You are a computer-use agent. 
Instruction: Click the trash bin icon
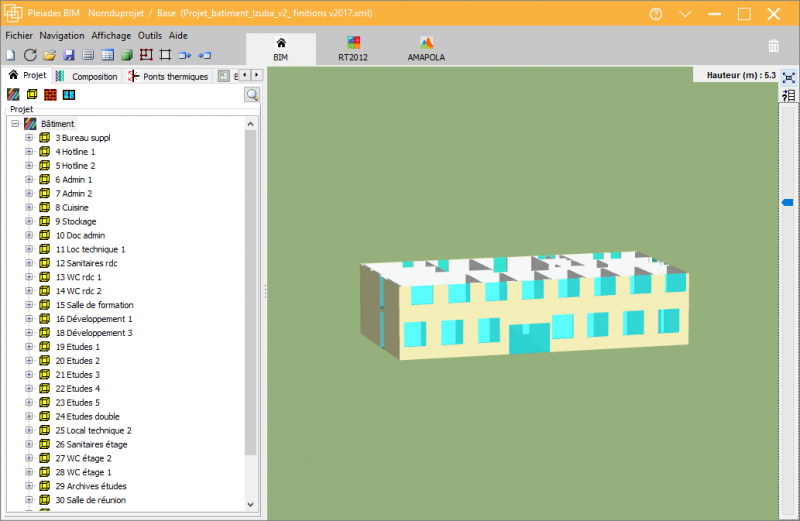coord(773,46)
